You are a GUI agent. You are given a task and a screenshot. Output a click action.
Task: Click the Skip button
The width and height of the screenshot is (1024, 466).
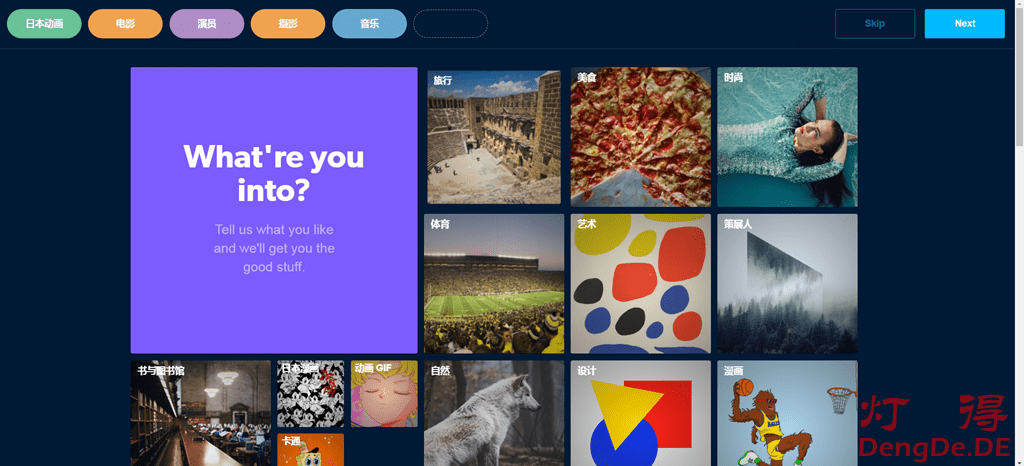click(874, 23)
